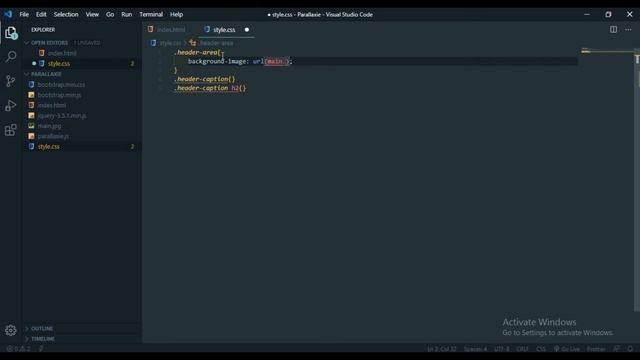
Task: Click the editor vertical scrollbar
Action: click(637, 180)
